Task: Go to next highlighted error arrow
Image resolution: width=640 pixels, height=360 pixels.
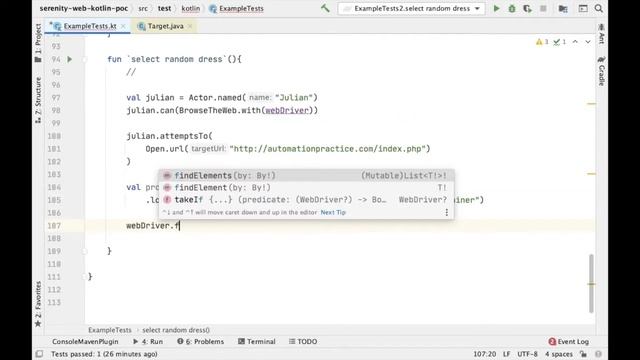Action: [588, 42]
